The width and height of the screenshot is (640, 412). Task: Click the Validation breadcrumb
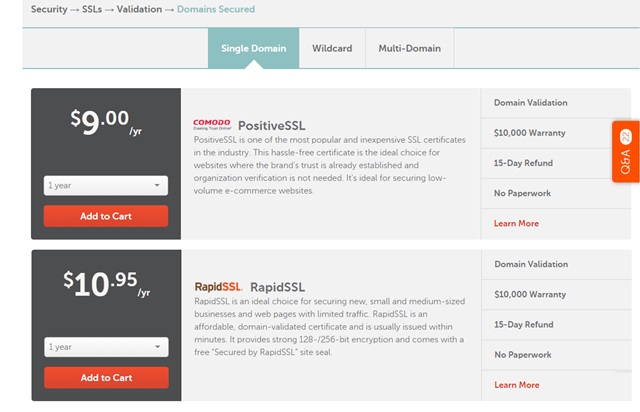click(x=139, y=9)
